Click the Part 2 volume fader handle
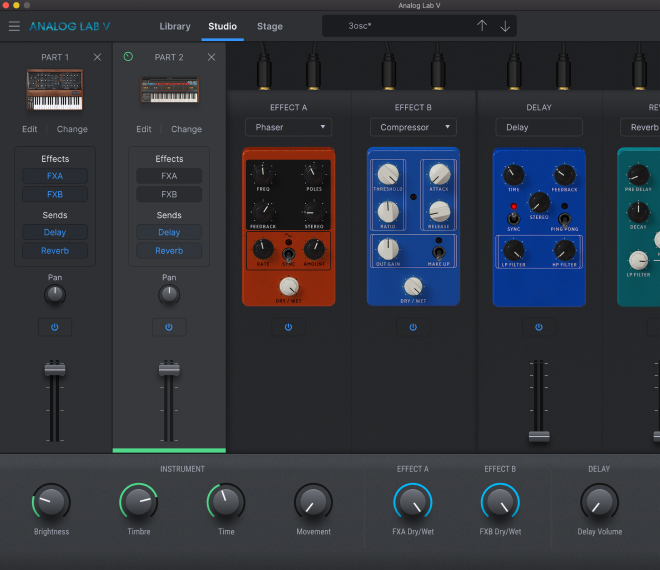The image size is (660, 570). point(169,370)
